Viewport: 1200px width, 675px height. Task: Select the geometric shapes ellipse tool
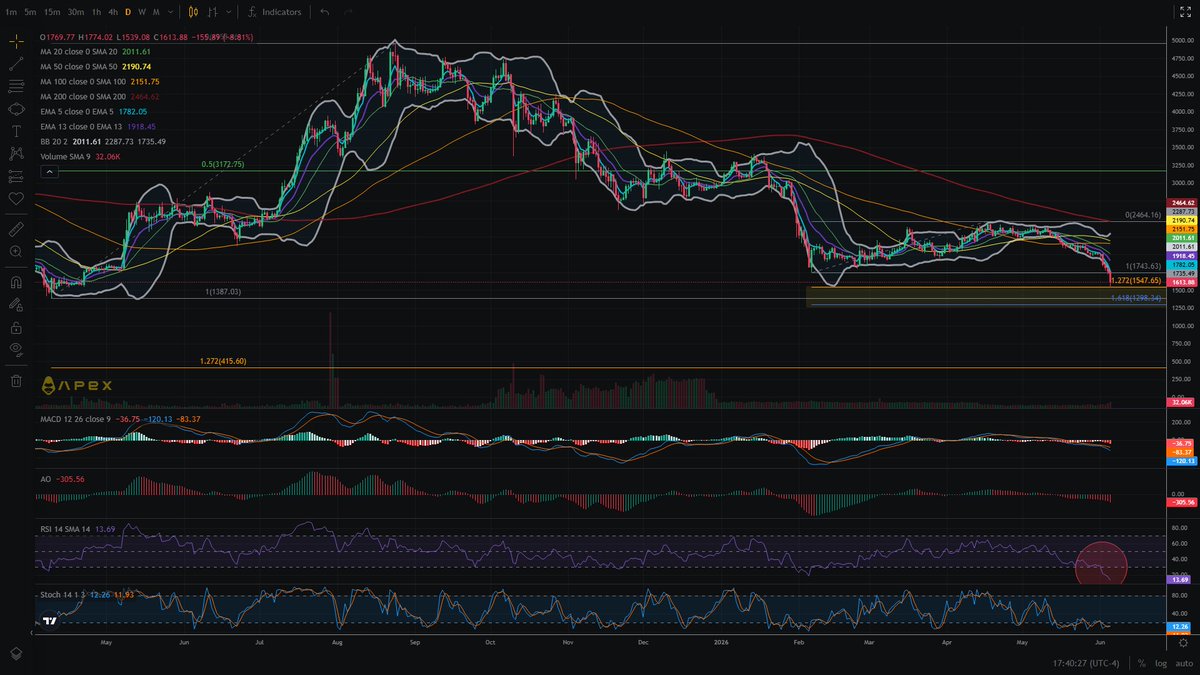[15, 108]
